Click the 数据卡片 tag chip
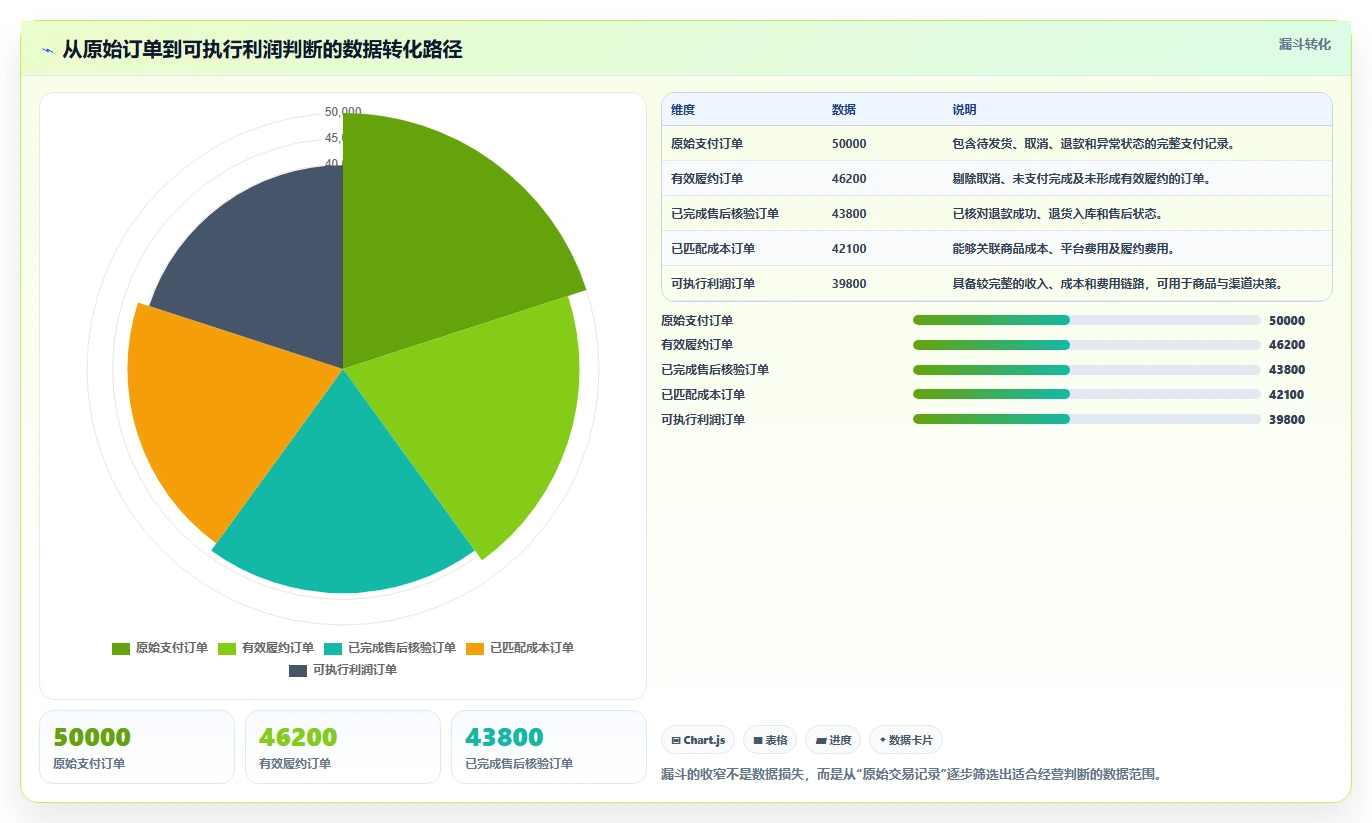Viewport: 1372px width, 823px height. (x=906, y=740)
